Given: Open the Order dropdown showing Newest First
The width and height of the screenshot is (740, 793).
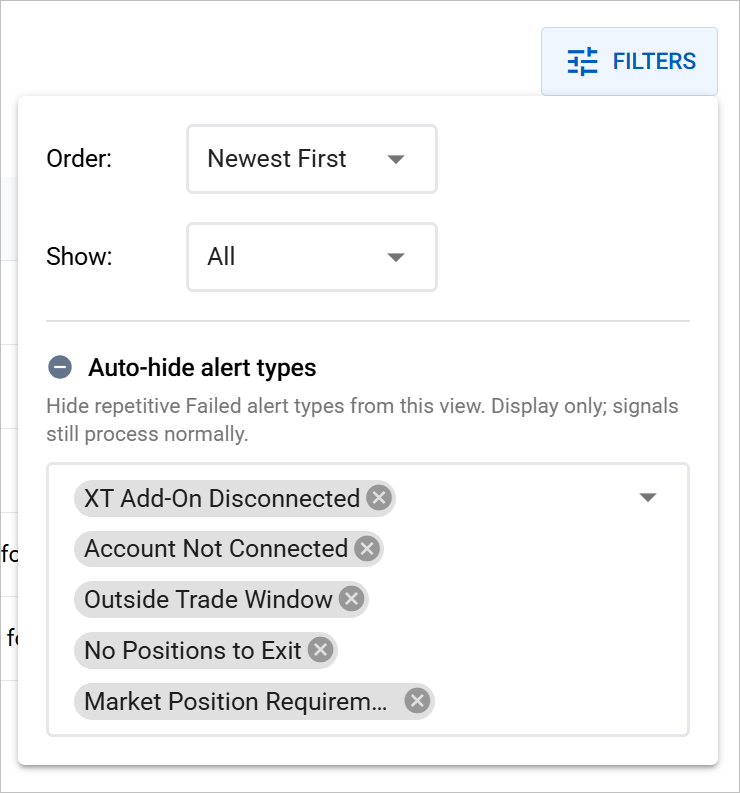Looking at the screenshot, I should pos(312,159).
